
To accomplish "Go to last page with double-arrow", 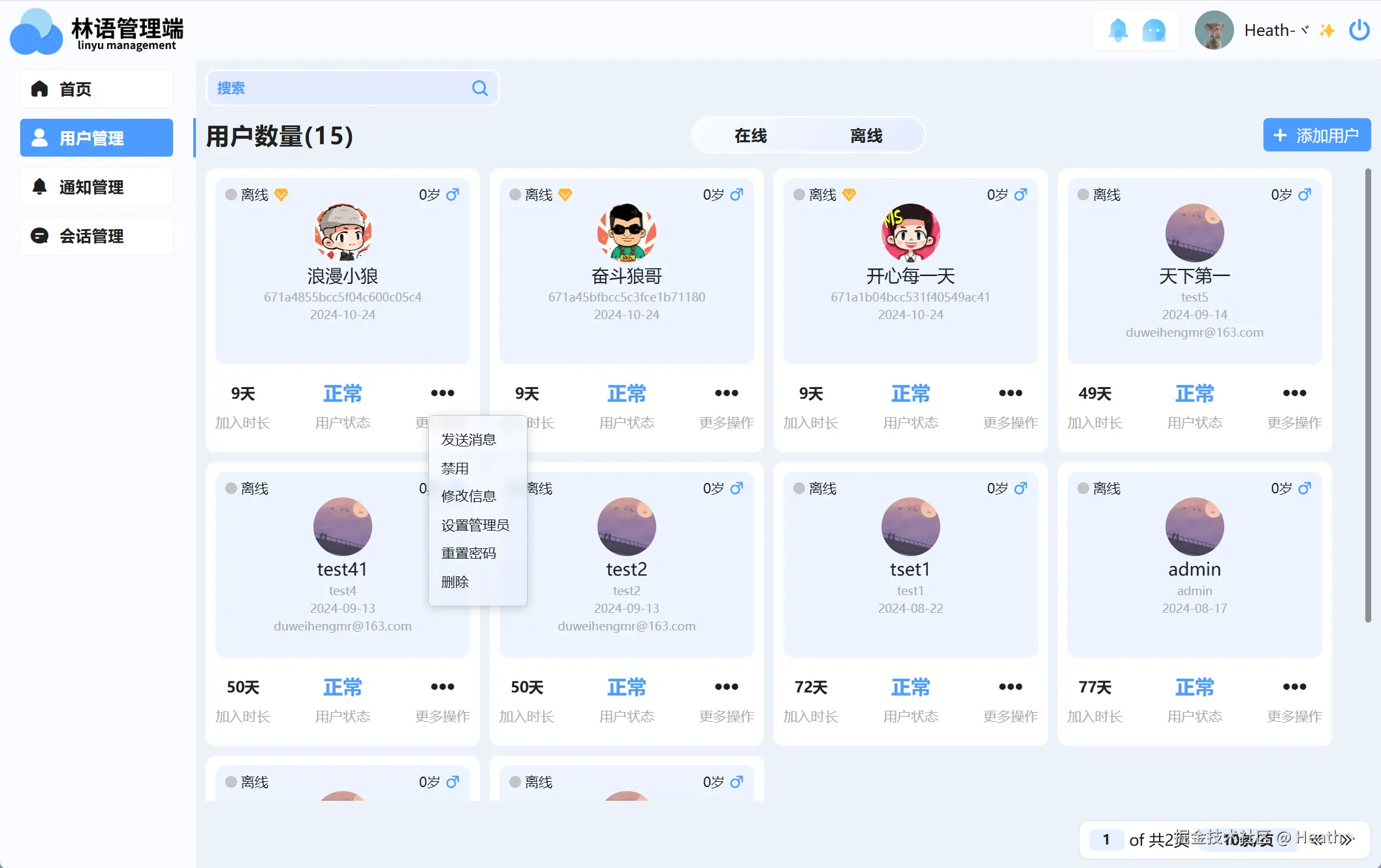I will (1346, 839).
